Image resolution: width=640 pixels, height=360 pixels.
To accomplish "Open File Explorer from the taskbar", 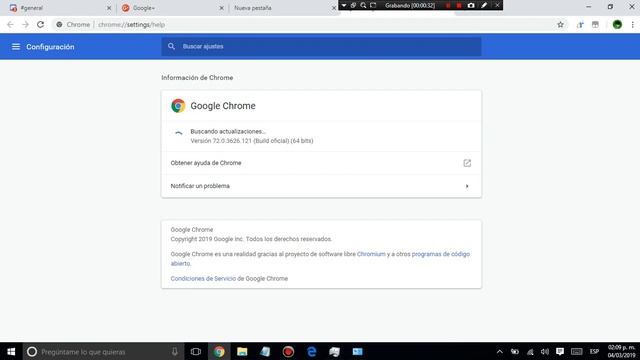I will [x=242, y=351].
